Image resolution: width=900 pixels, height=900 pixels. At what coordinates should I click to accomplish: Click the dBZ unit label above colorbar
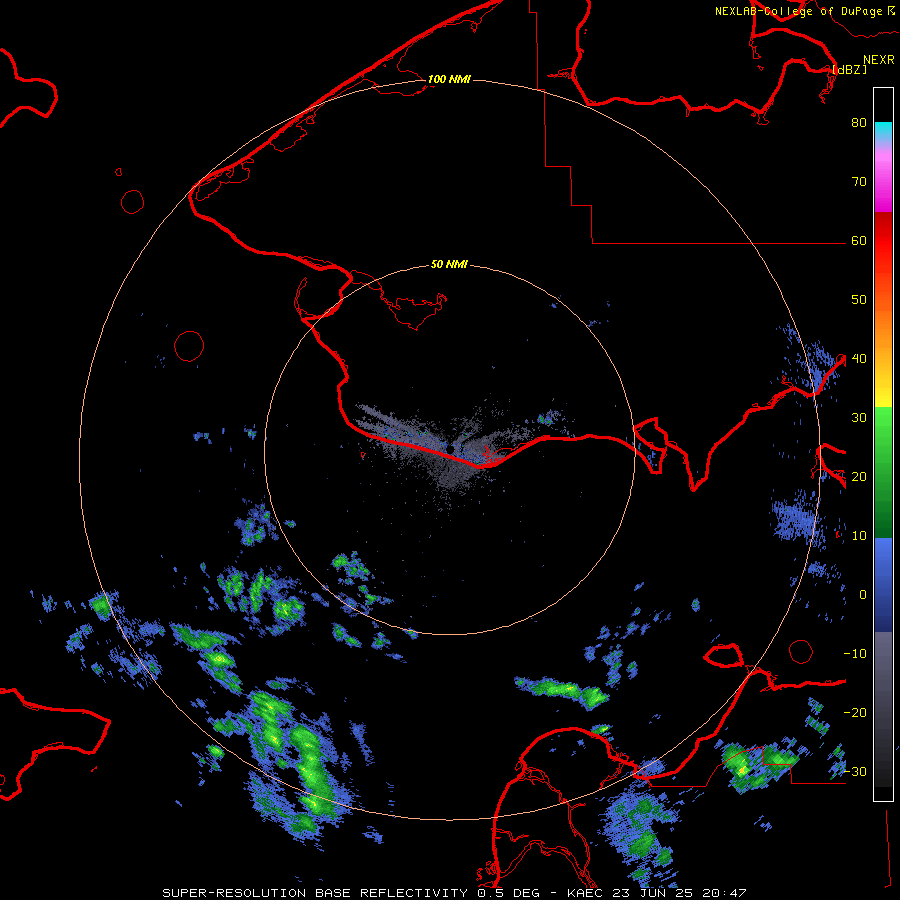[x=850, y=69]
